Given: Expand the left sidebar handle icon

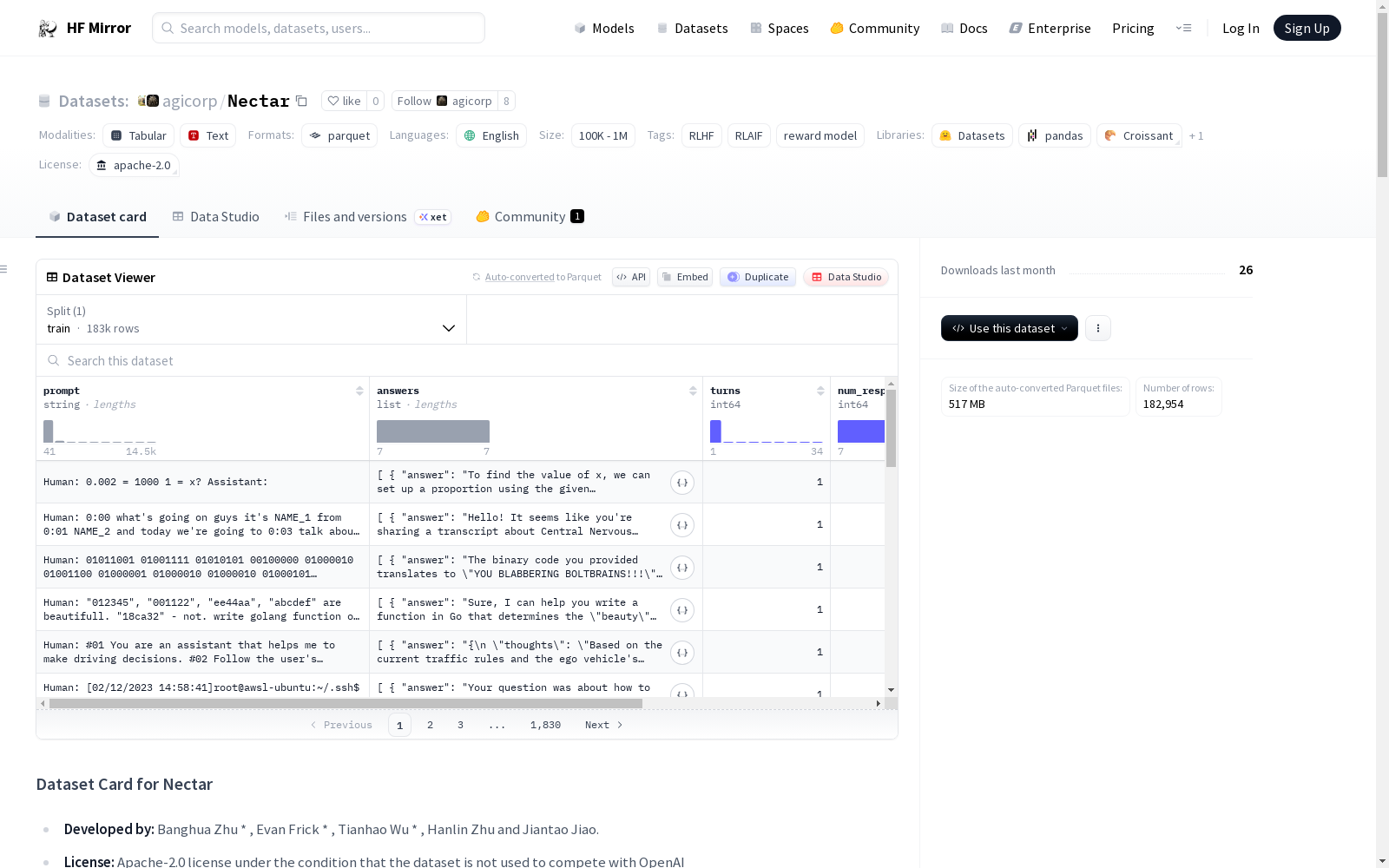Looking at the screenshot, I should [4, 269].
